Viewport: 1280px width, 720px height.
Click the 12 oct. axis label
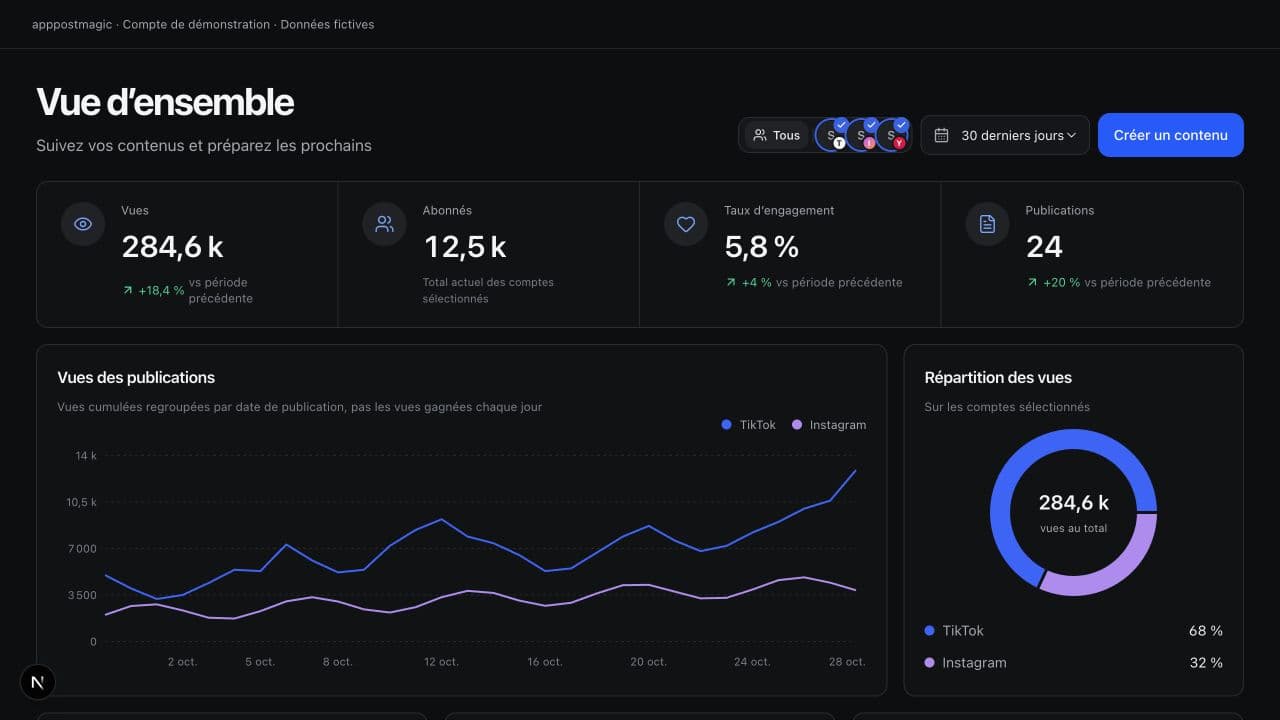[441, 662]
